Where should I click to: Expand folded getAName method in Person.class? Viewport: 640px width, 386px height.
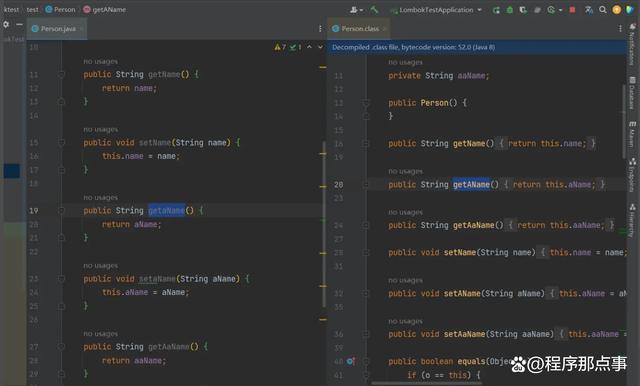click(x=366, y=185)
